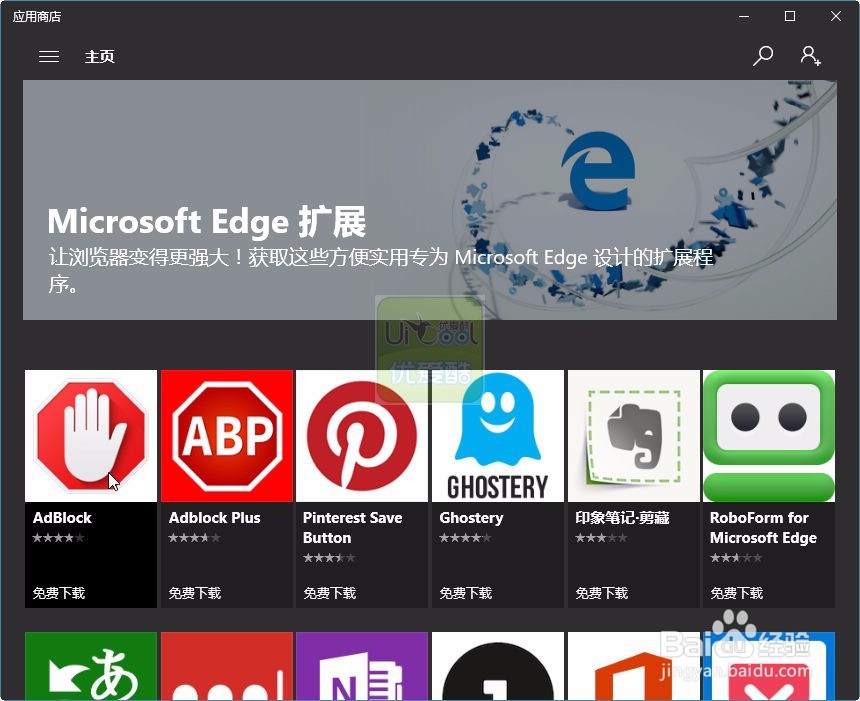860x701 pixels.
Task: Click 免费下载 under RoboForm
Action: (x=737, y=593)
